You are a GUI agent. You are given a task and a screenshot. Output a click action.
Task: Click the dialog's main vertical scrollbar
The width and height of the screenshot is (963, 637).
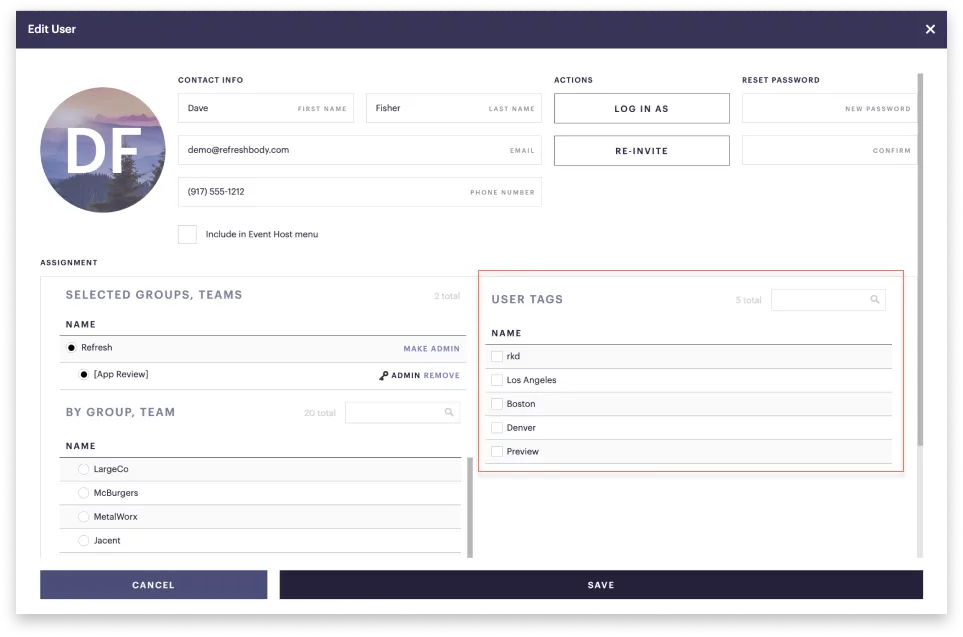(920, 259)
